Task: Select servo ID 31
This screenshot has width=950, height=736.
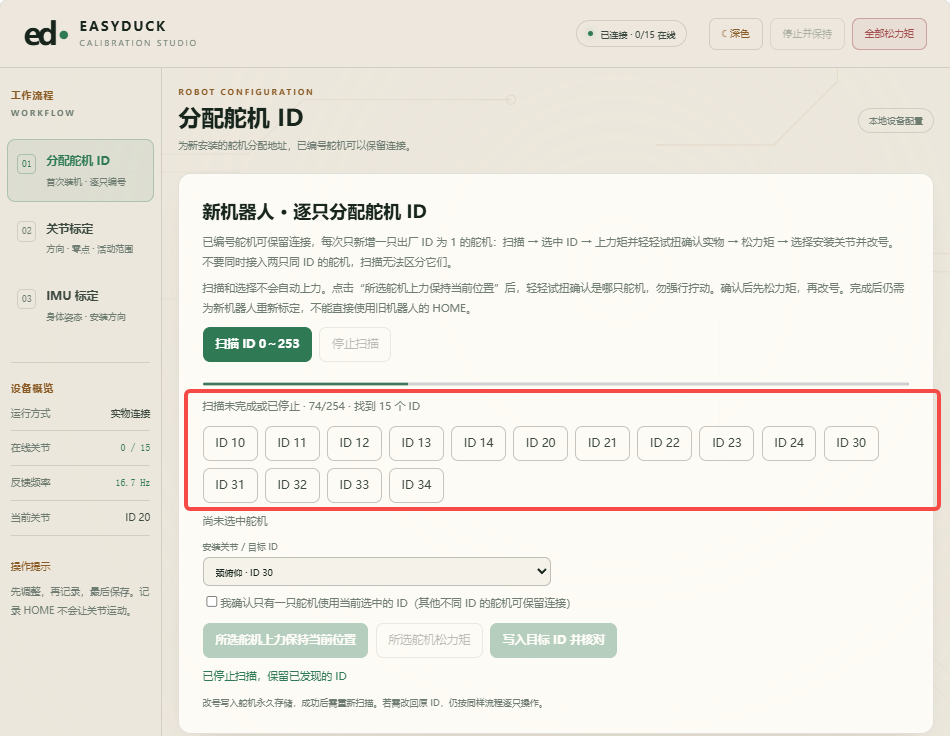Action: point(230,485)
